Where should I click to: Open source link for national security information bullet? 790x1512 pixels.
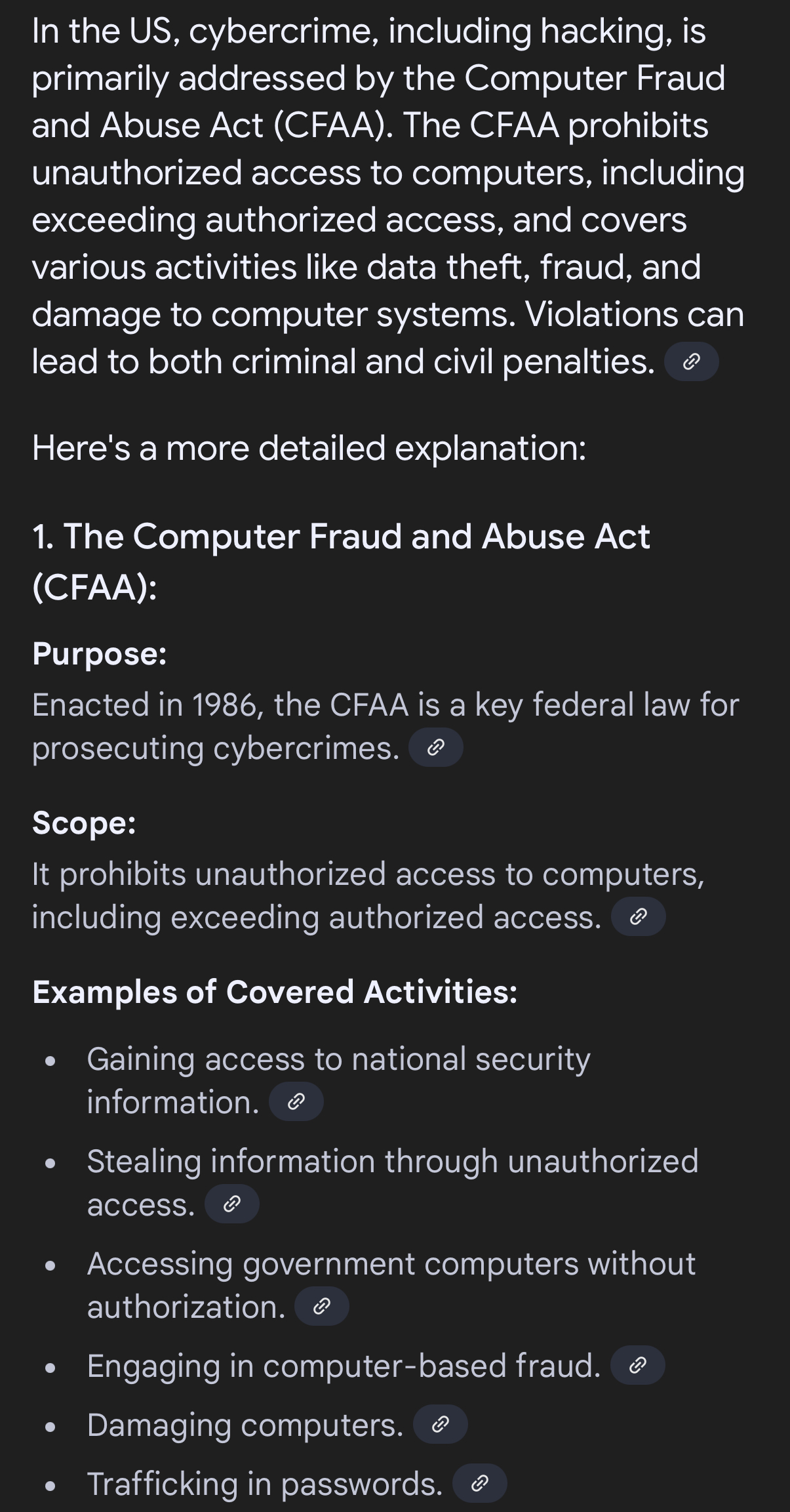coord(296,1101)
